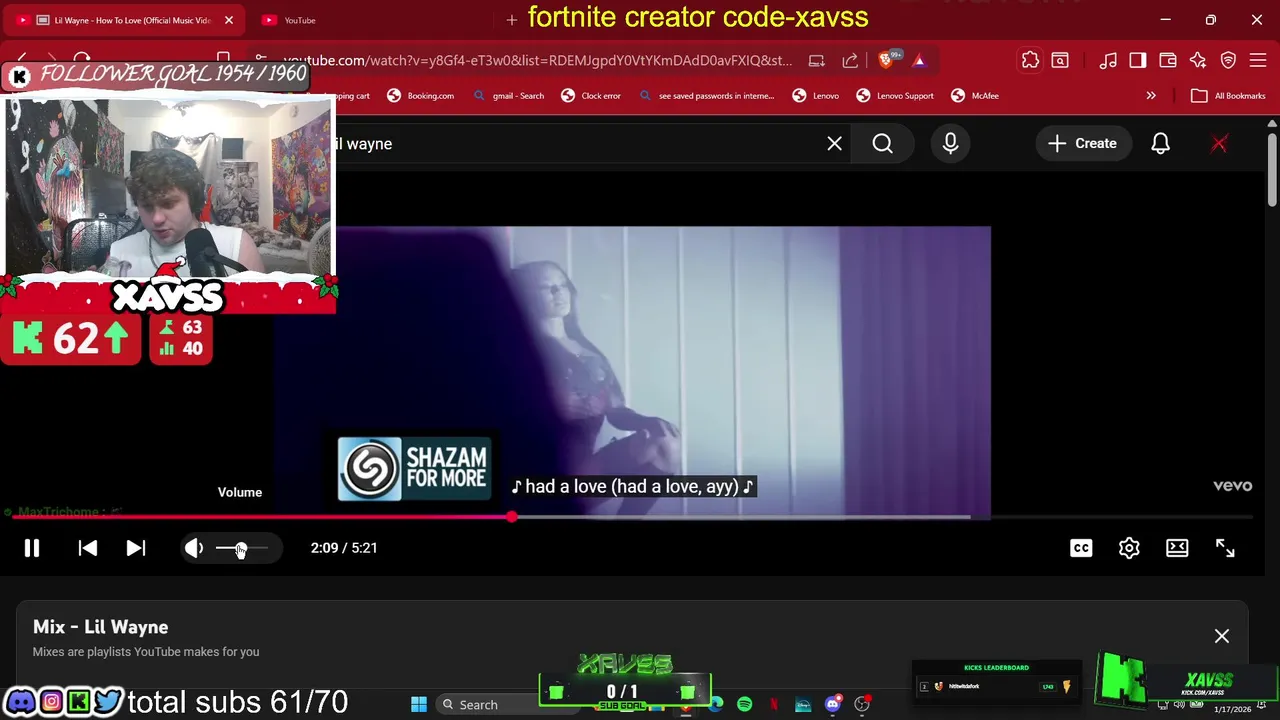This screenshot has width=1280, height=720.
Task: Skip to the previous video
Action: 87,548
